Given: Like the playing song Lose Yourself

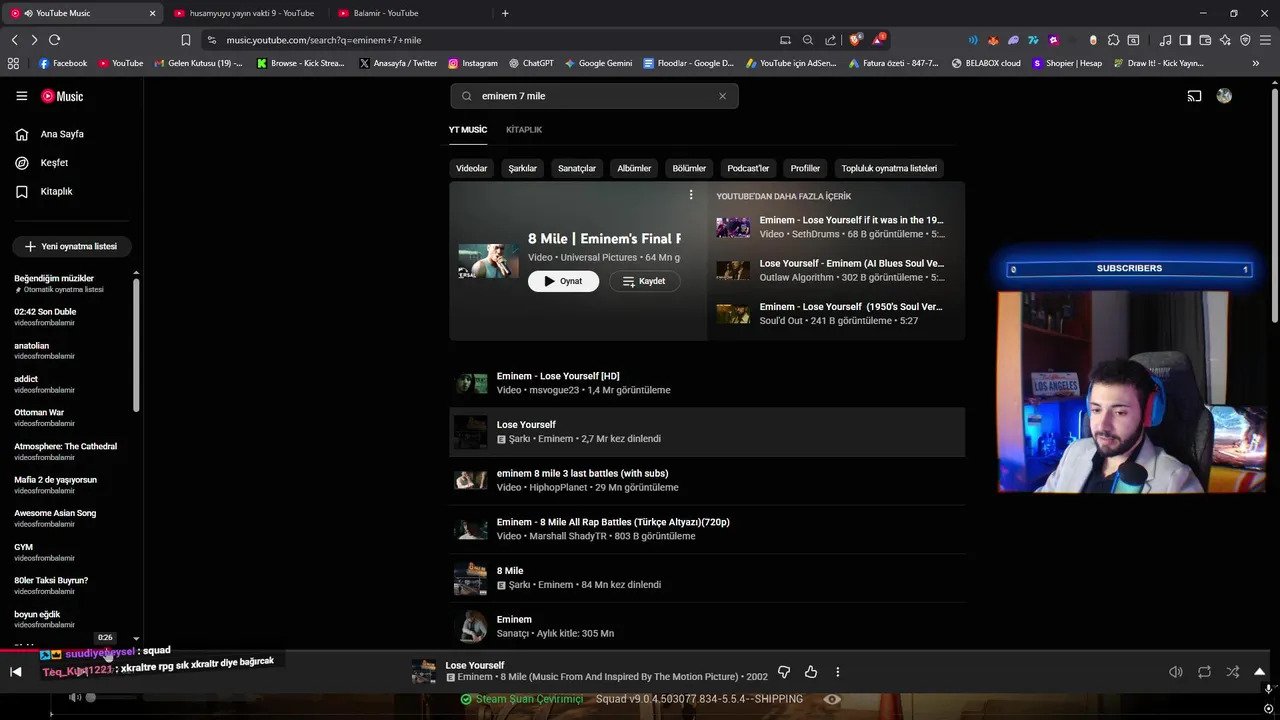Looking at the screenshot, I should tap(811, 672).
